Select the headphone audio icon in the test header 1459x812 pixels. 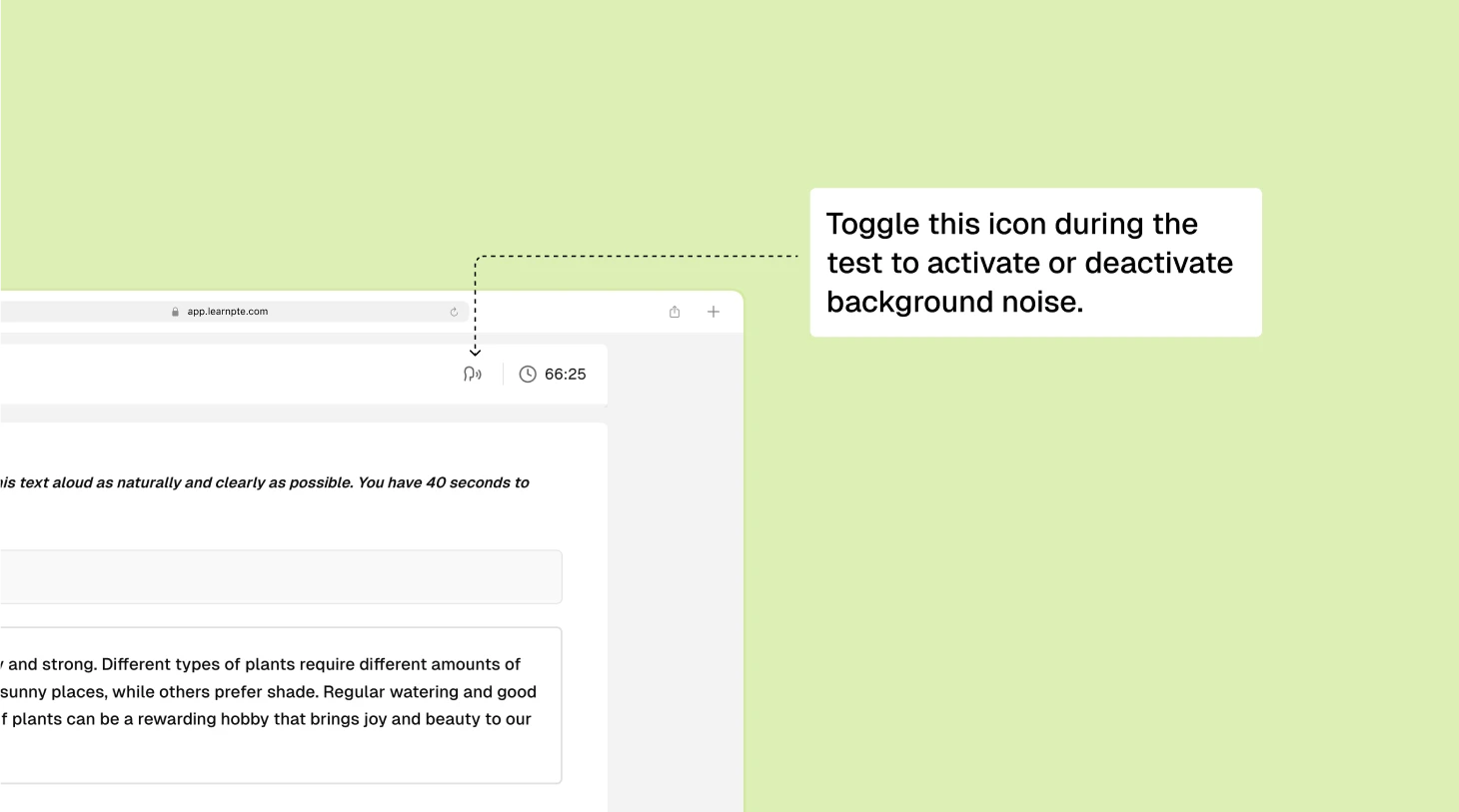tap(472, 374)
